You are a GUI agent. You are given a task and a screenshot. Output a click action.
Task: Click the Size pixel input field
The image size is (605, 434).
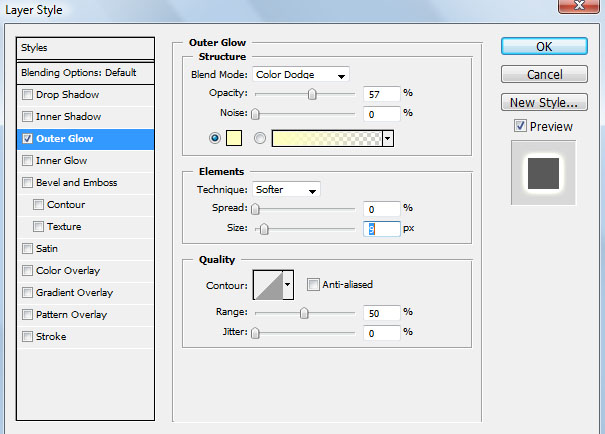tap(382, 229)
